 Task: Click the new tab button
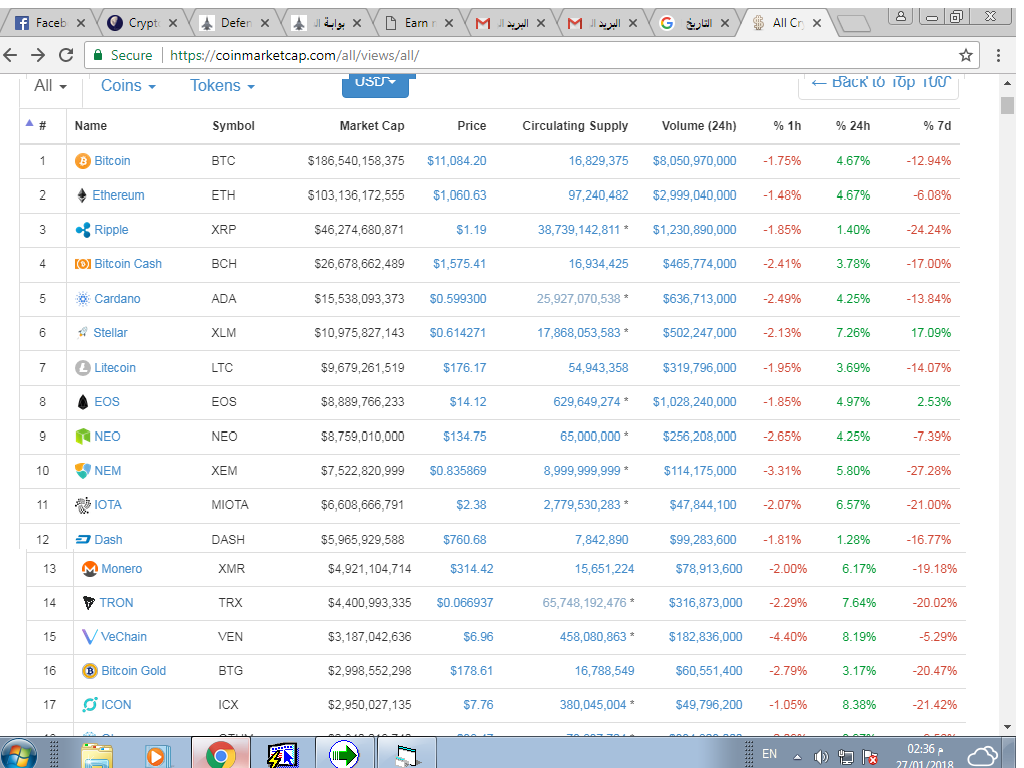pyautogui.click(x=853, y=24)
